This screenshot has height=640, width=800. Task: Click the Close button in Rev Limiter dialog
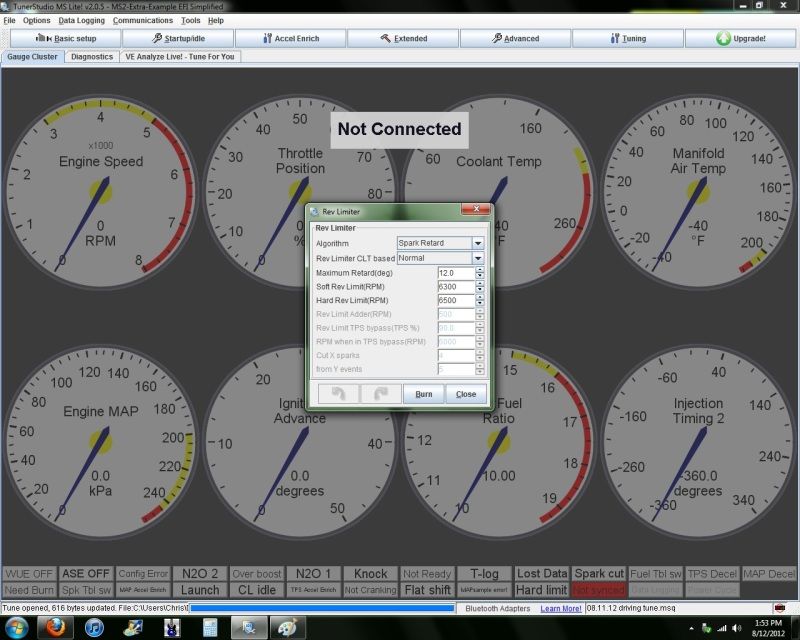466,394
